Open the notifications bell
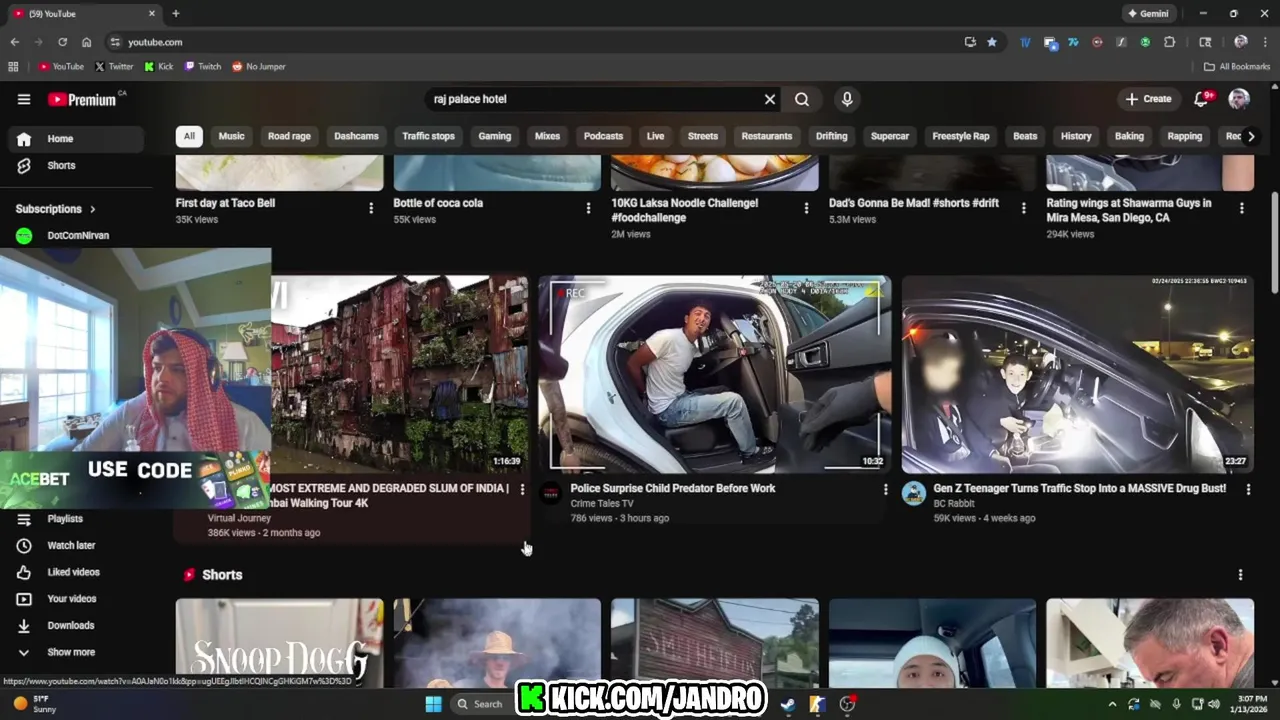This screenshot has height=720, width=1280. [x=1203, y=99]
